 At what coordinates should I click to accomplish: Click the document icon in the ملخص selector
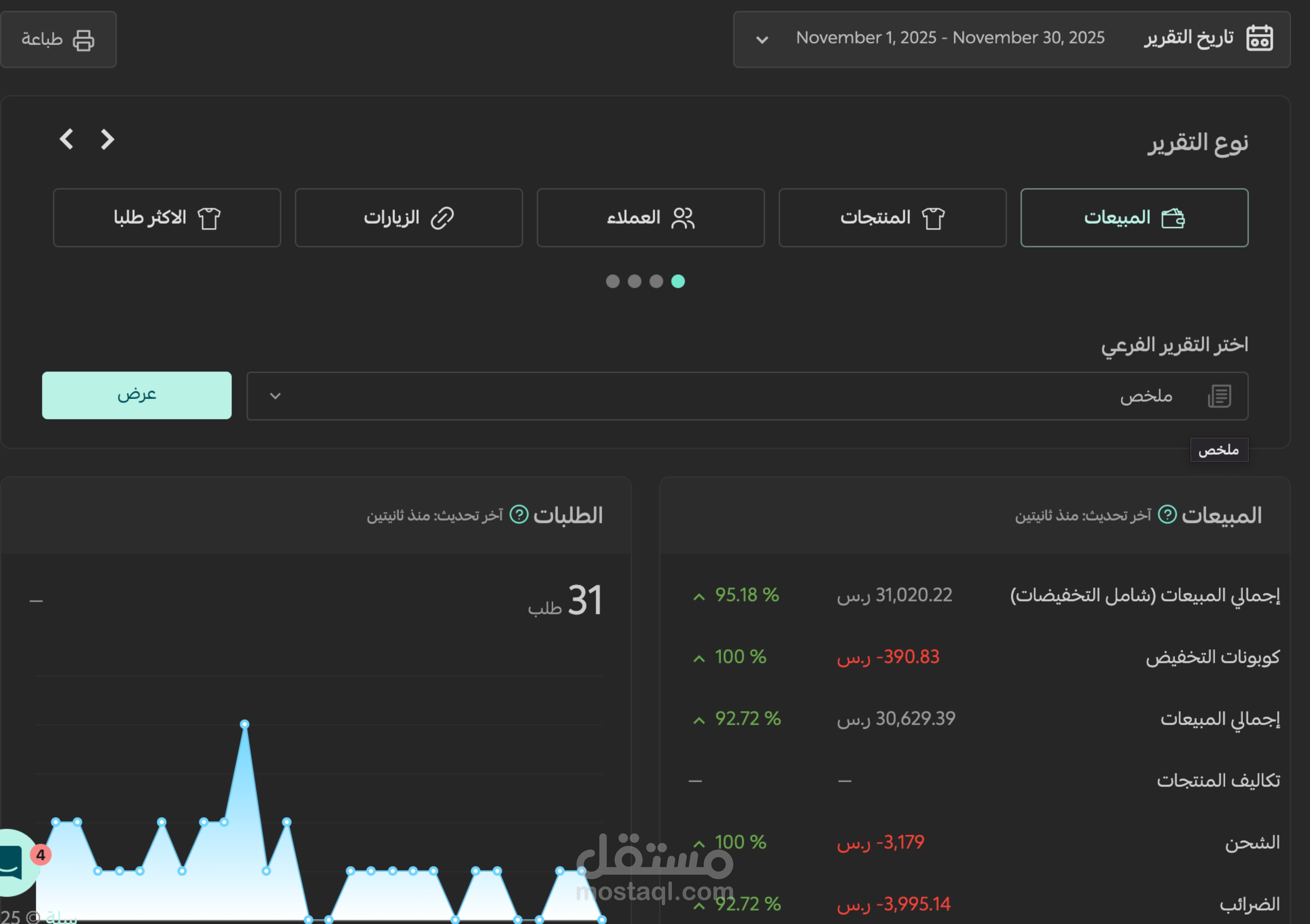point(1219,396)
